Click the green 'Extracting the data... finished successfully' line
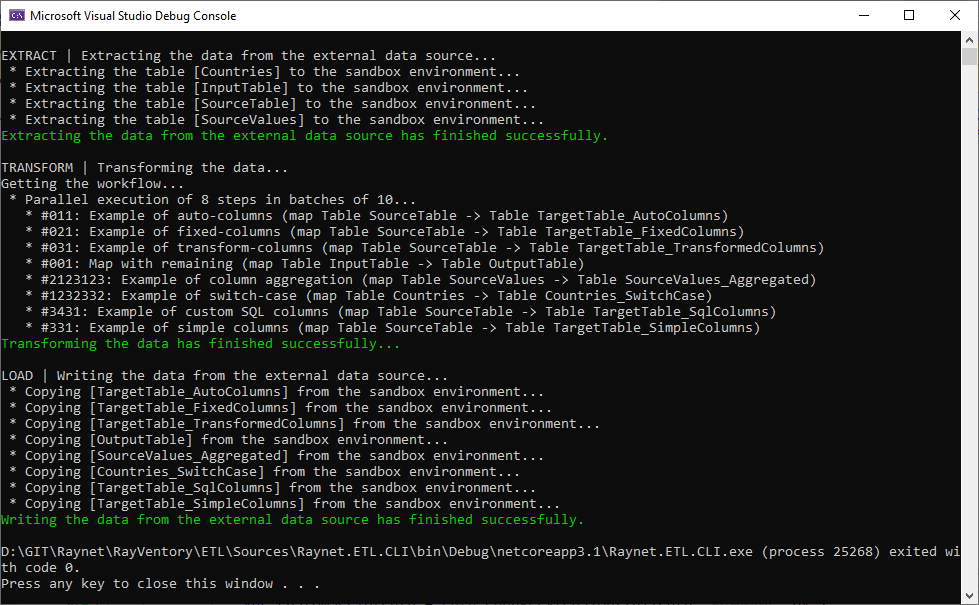The image size is (979, 605). 304,136
